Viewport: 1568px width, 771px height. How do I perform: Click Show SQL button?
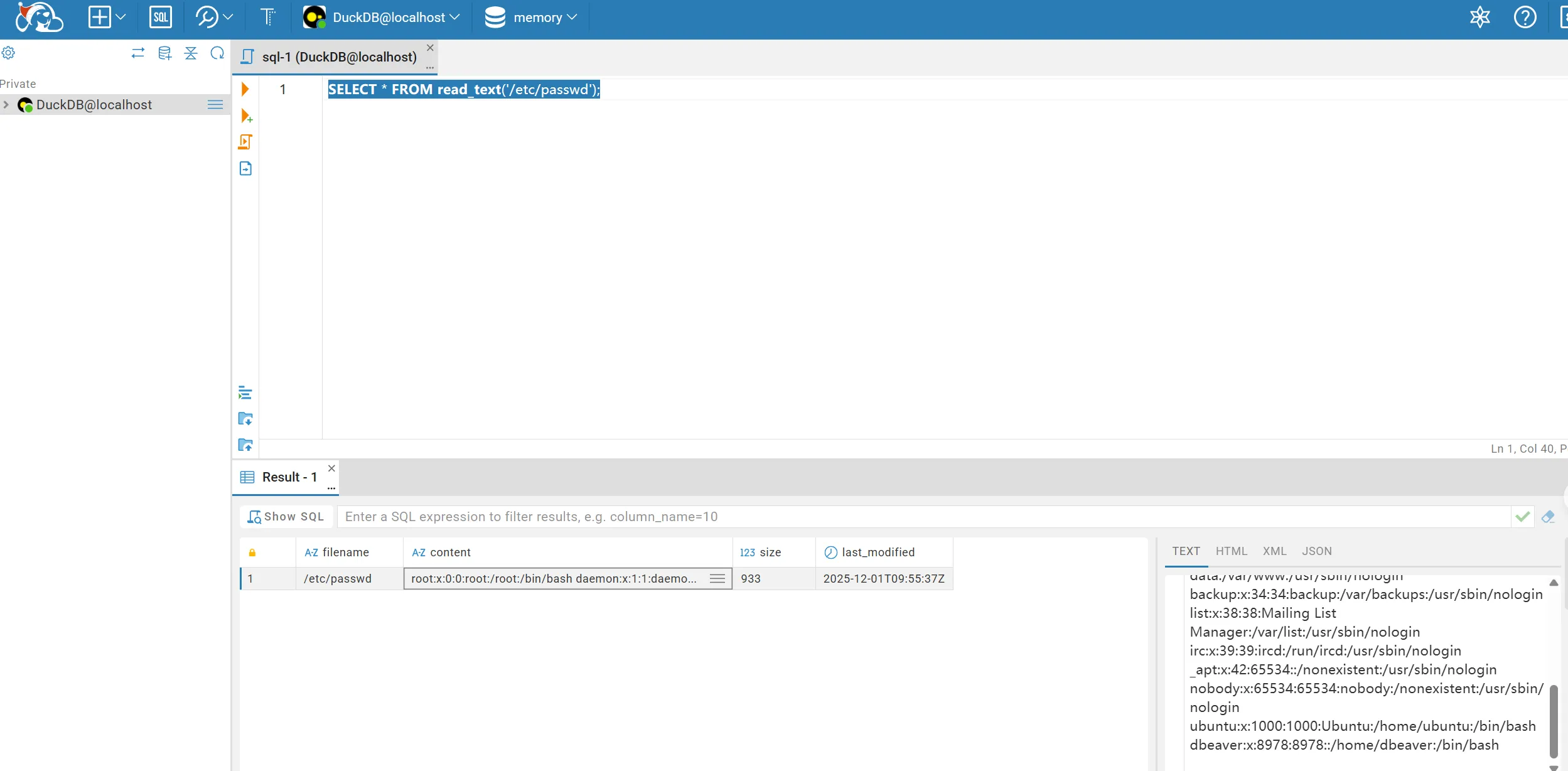tap(286, 517)
